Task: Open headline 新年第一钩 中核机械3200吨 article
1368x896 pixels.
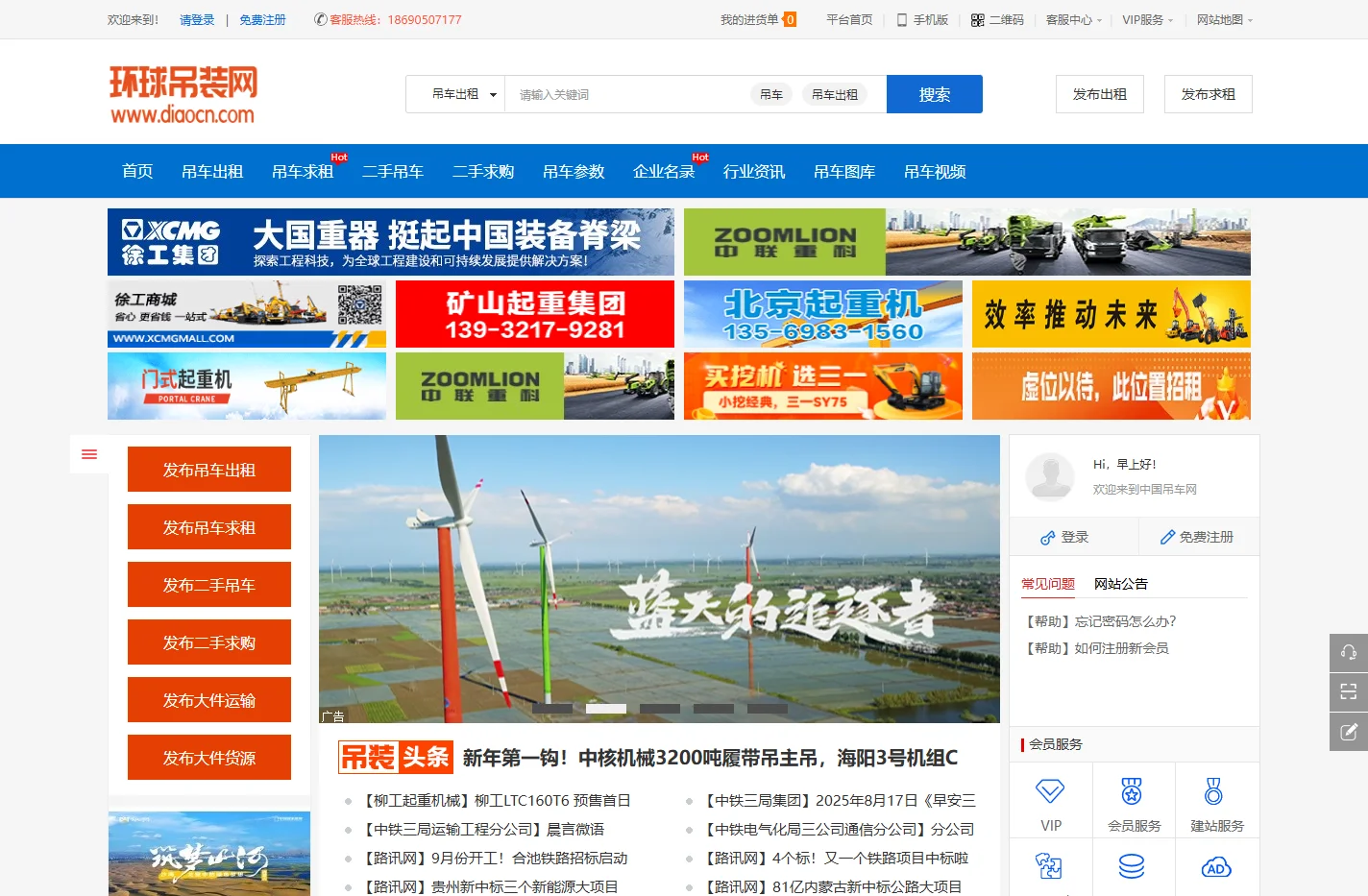Action: 710,758
